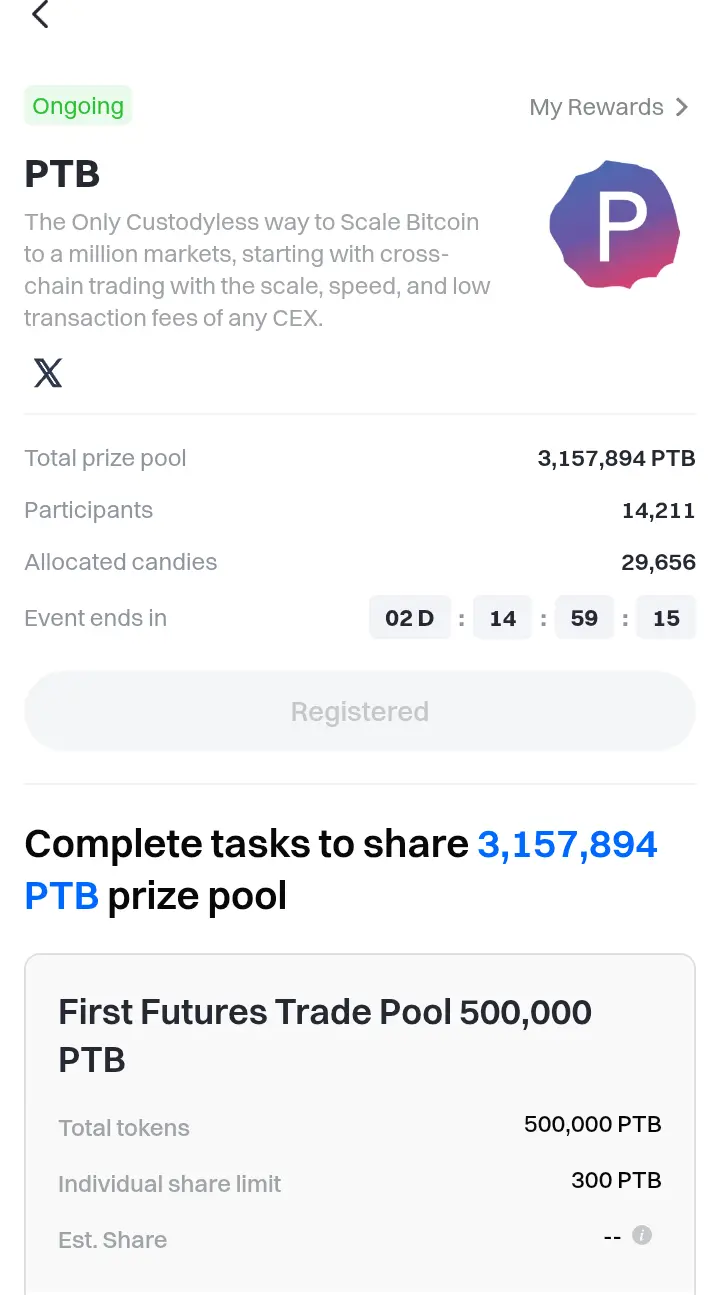Tap the countdown minutes box 59
720x1295 pixels.
(584, 618)
